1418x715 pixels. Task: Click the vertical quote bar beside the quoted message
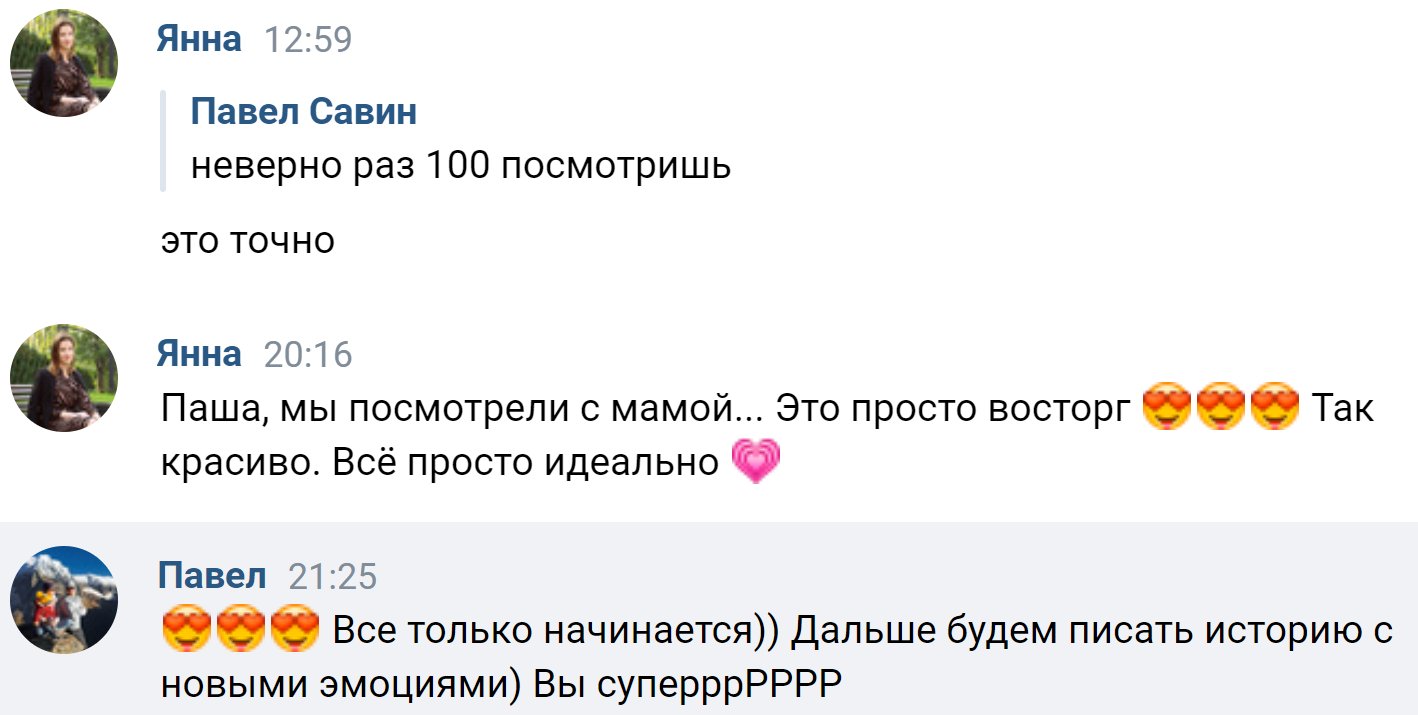pos(163,140)
